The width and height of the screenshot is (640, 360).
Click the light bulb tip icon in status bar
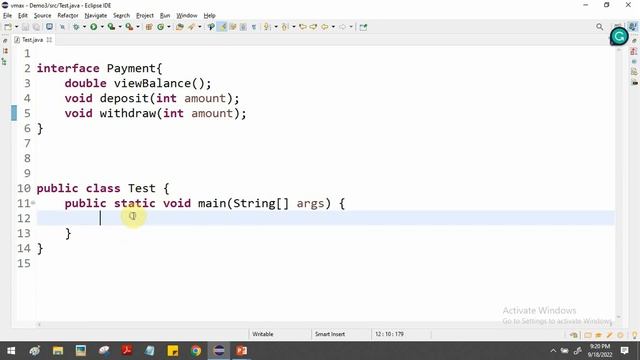[635, 335]
